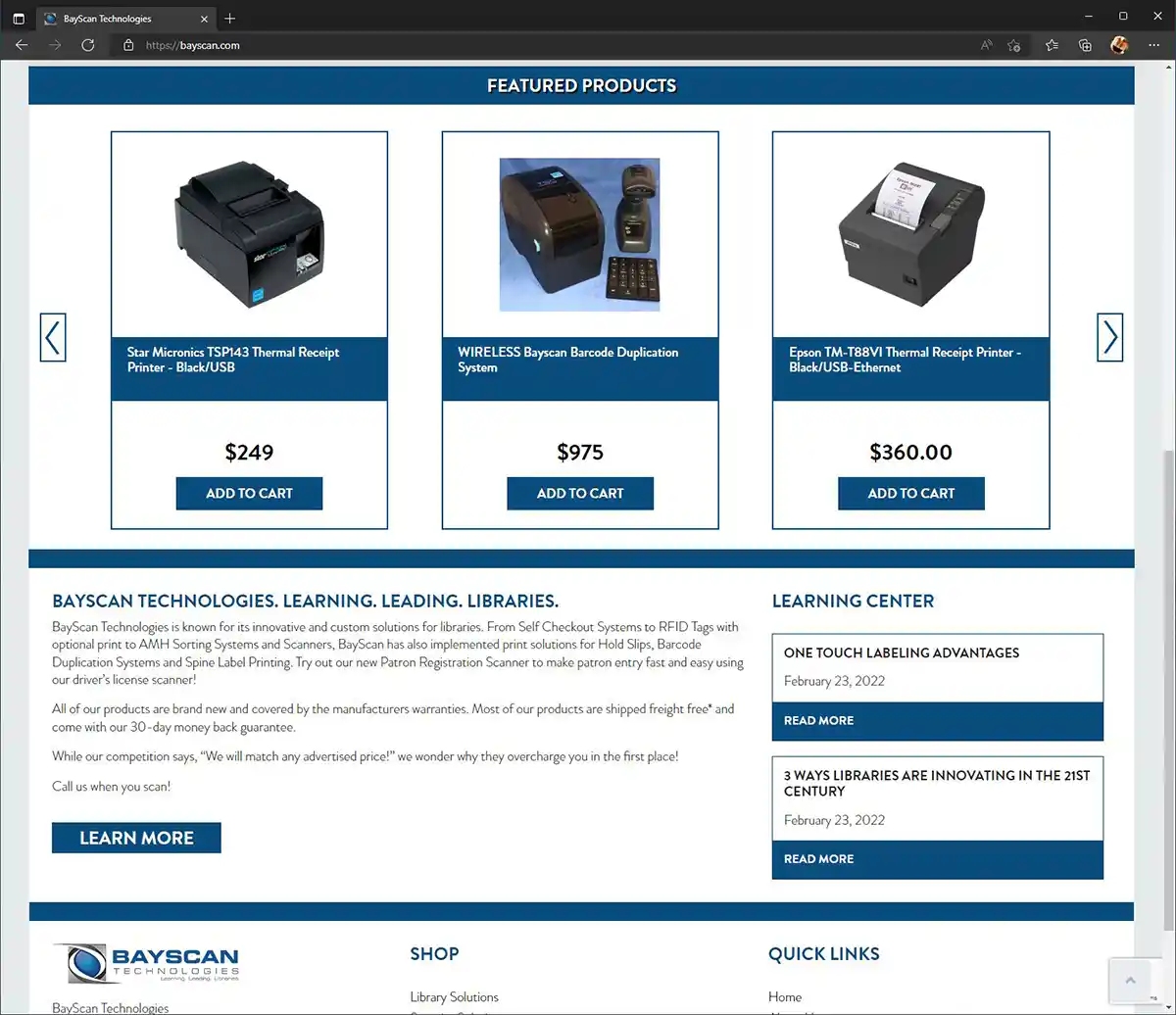Click the lock site information icon

(127, 45)
